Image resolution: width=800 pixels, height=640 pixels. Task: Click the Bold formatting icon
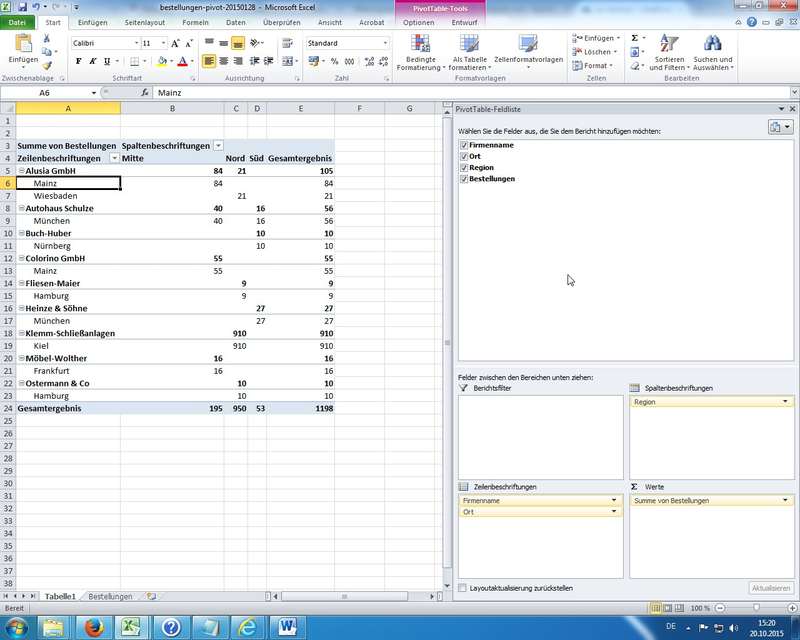[79, 61]
